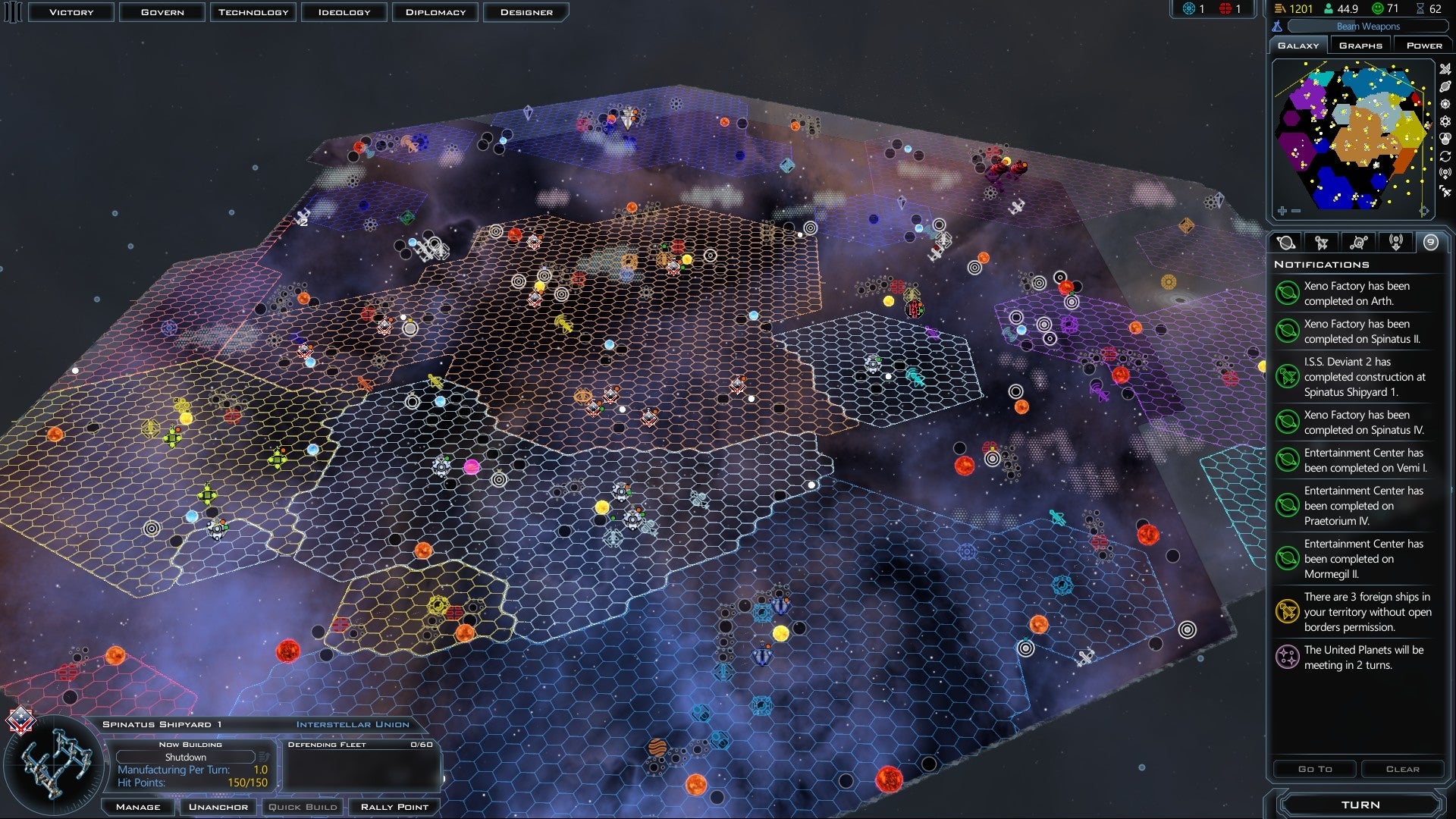The image size is (1456, 819).
Task: Open the main menu icon at top-left
Action: [13, 12]
